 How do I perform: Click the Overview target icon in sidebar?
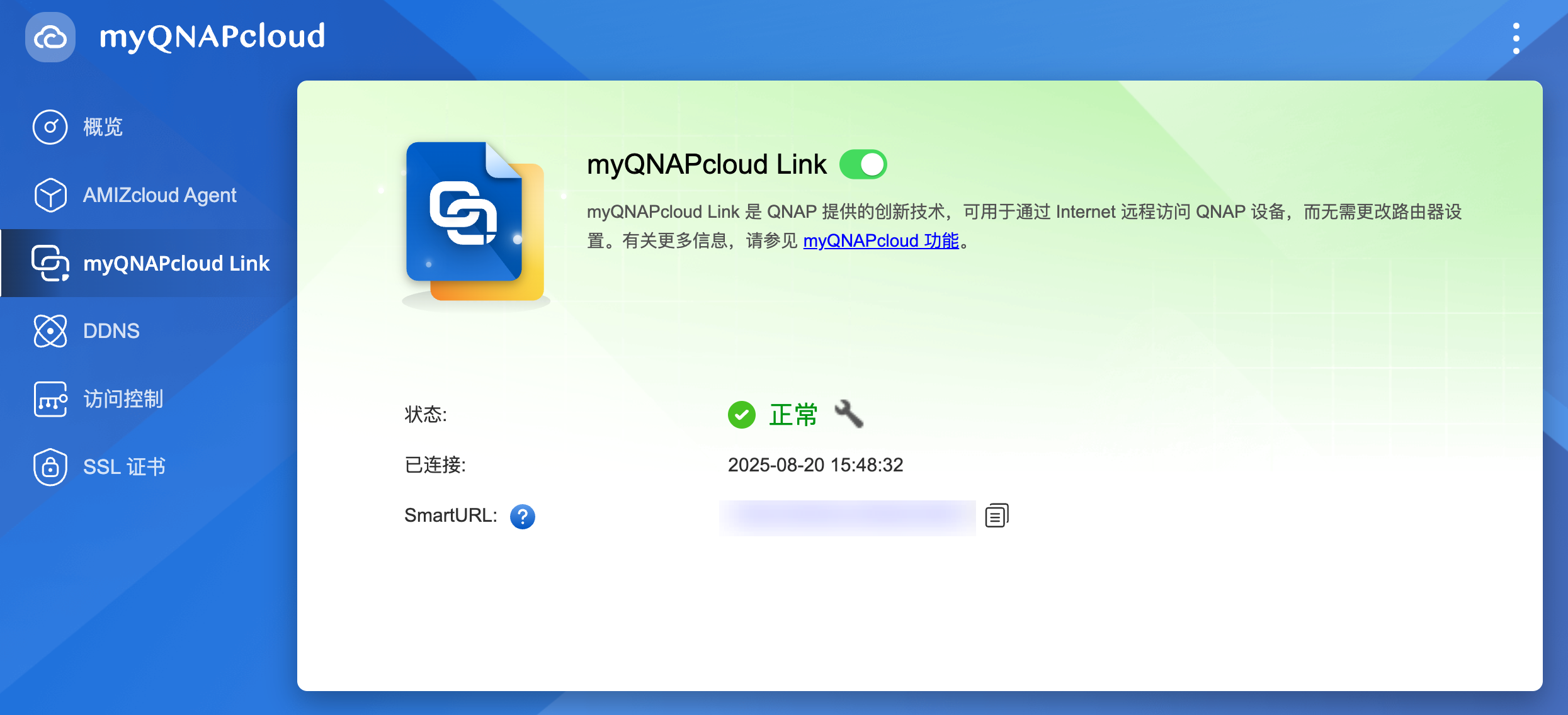[x=50, y=127]
